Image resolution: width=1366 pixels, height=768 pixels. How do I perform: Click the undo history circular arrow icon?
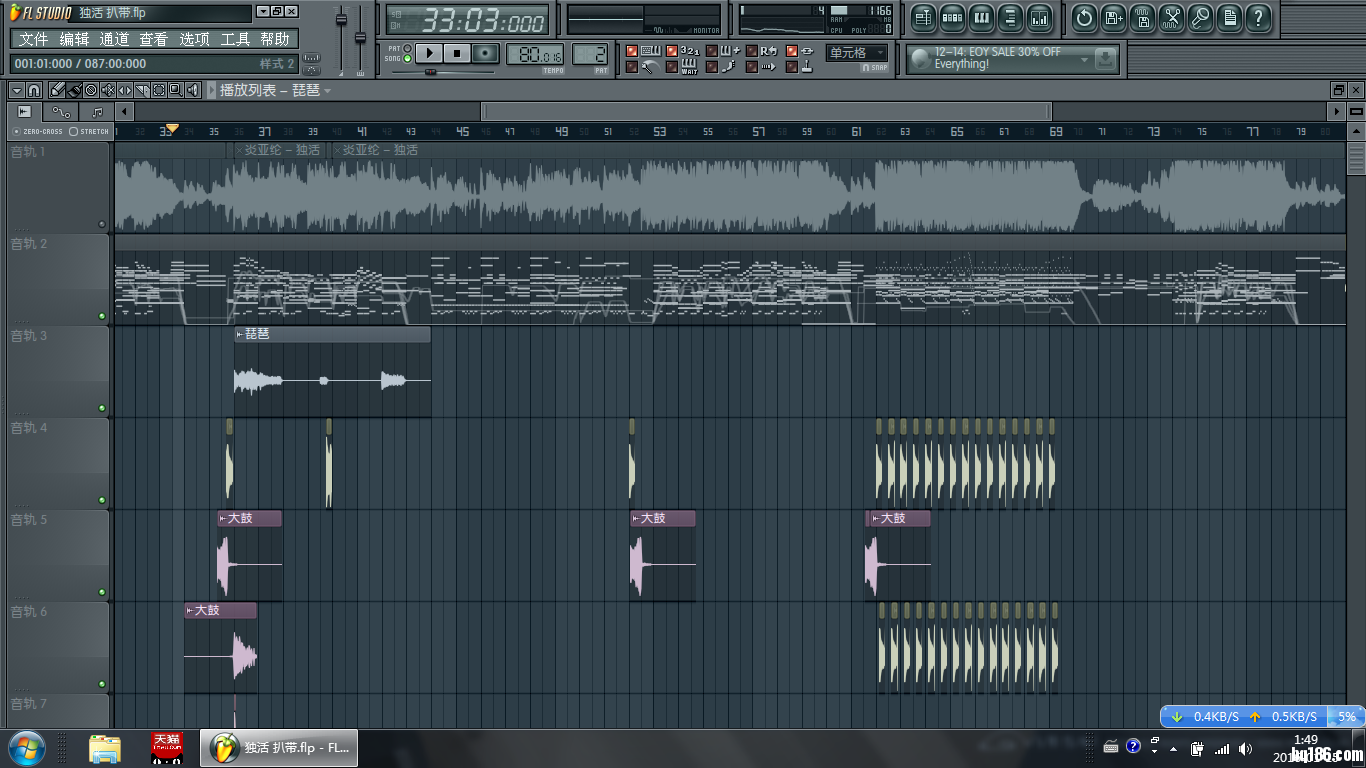coord(1084,18)
